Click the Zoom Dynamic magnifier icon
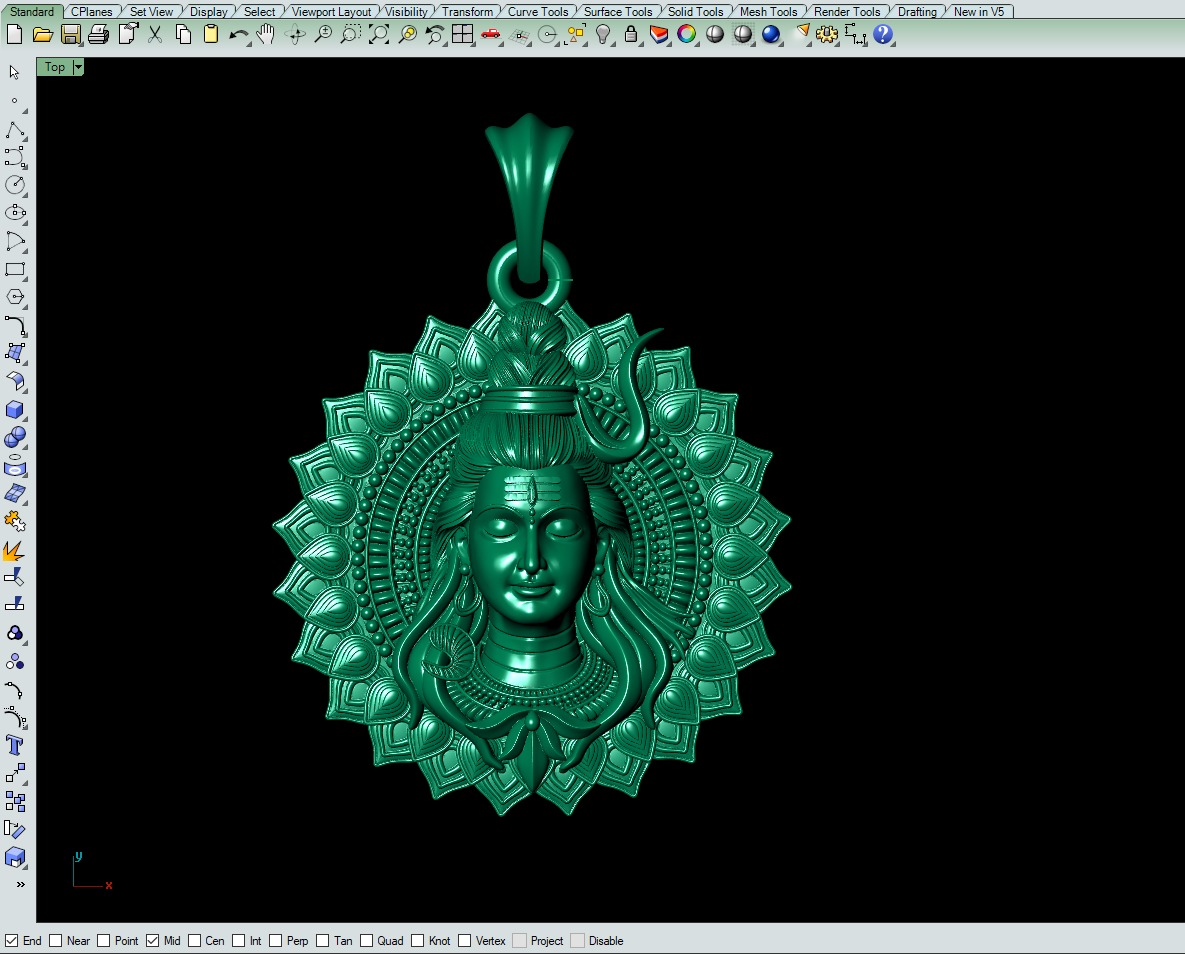 [x=323, y=35]
